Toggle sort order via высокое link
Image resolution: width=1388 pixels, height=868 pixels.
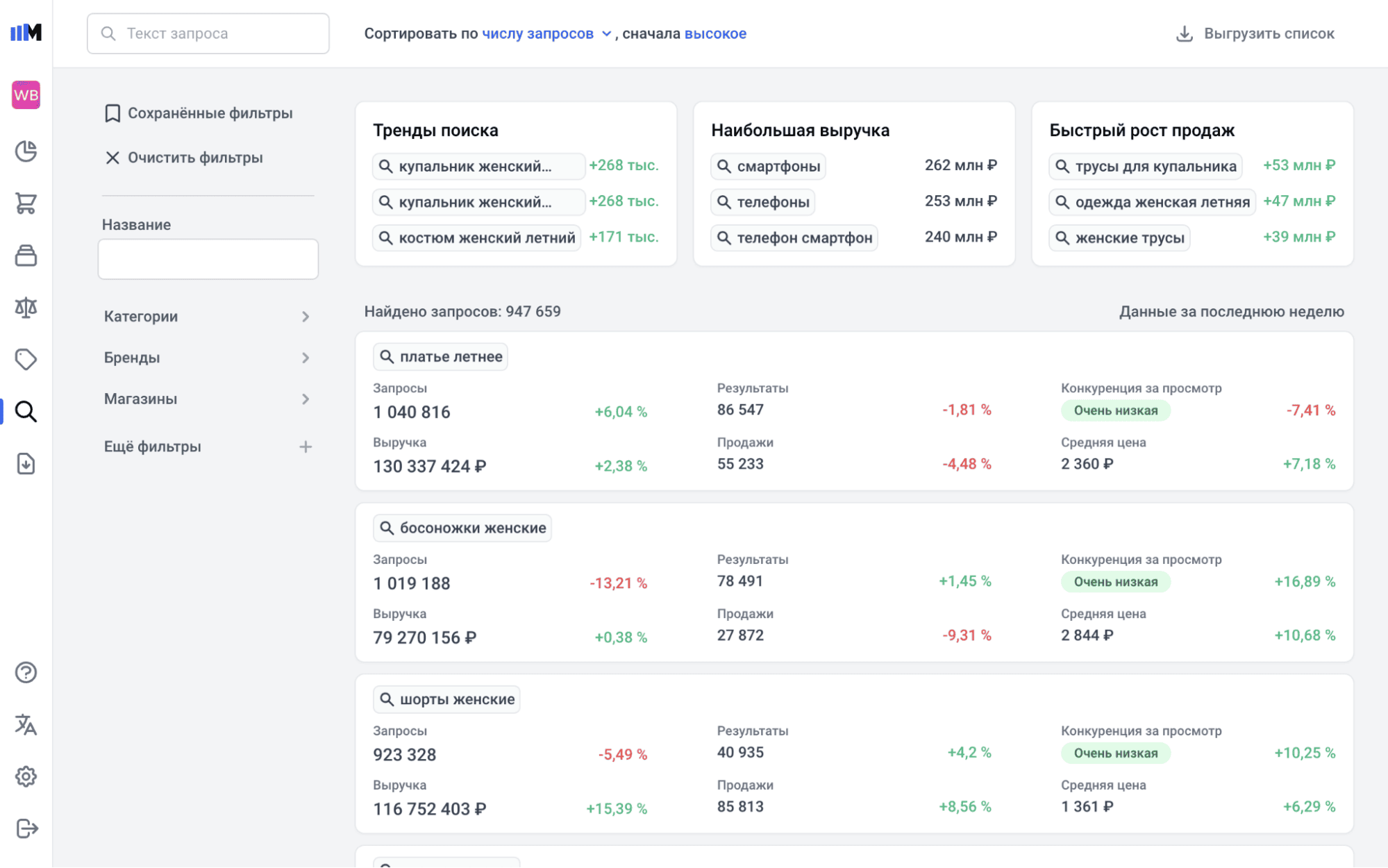click(715, 33)
